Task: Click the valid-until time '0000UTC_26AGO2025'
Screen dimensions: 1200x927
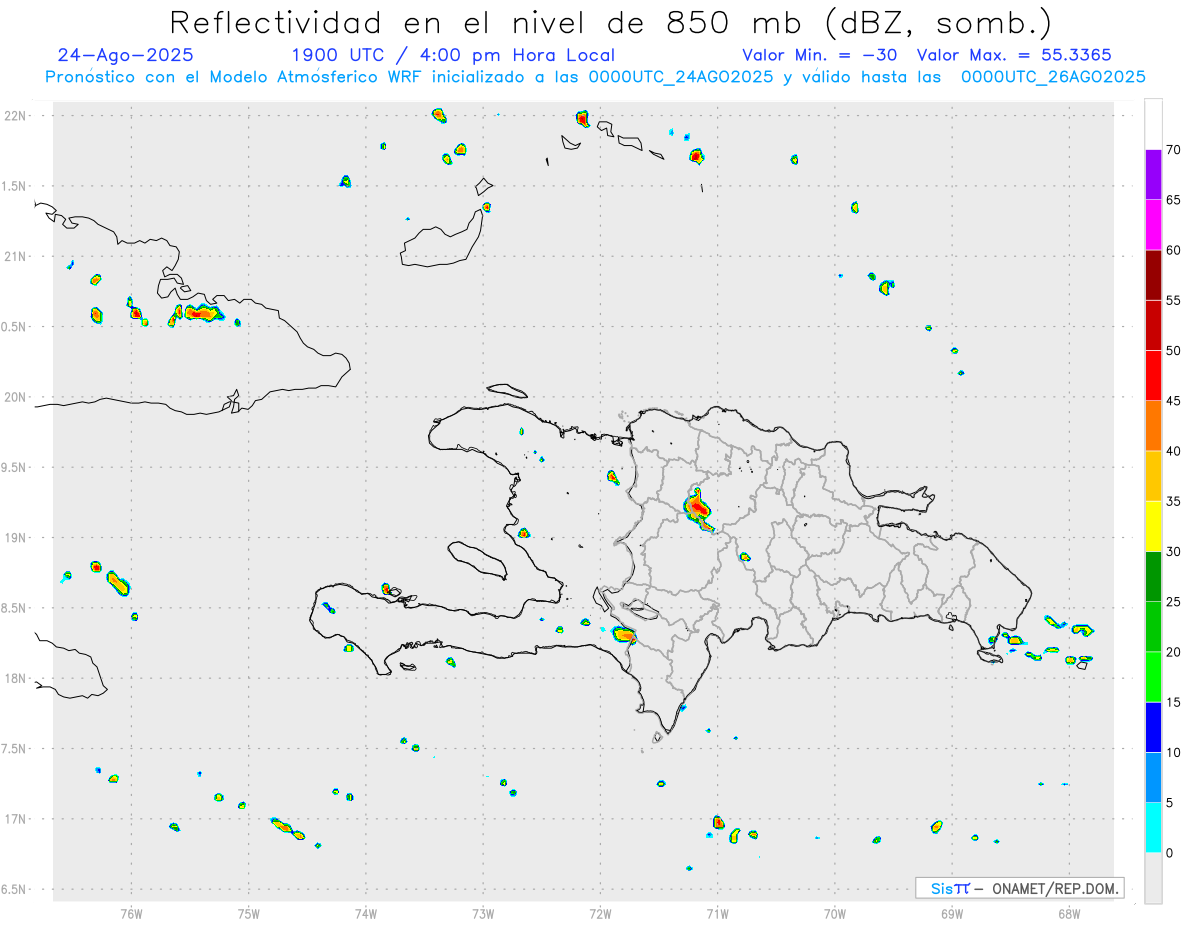Action: [x=1053, y=77]
